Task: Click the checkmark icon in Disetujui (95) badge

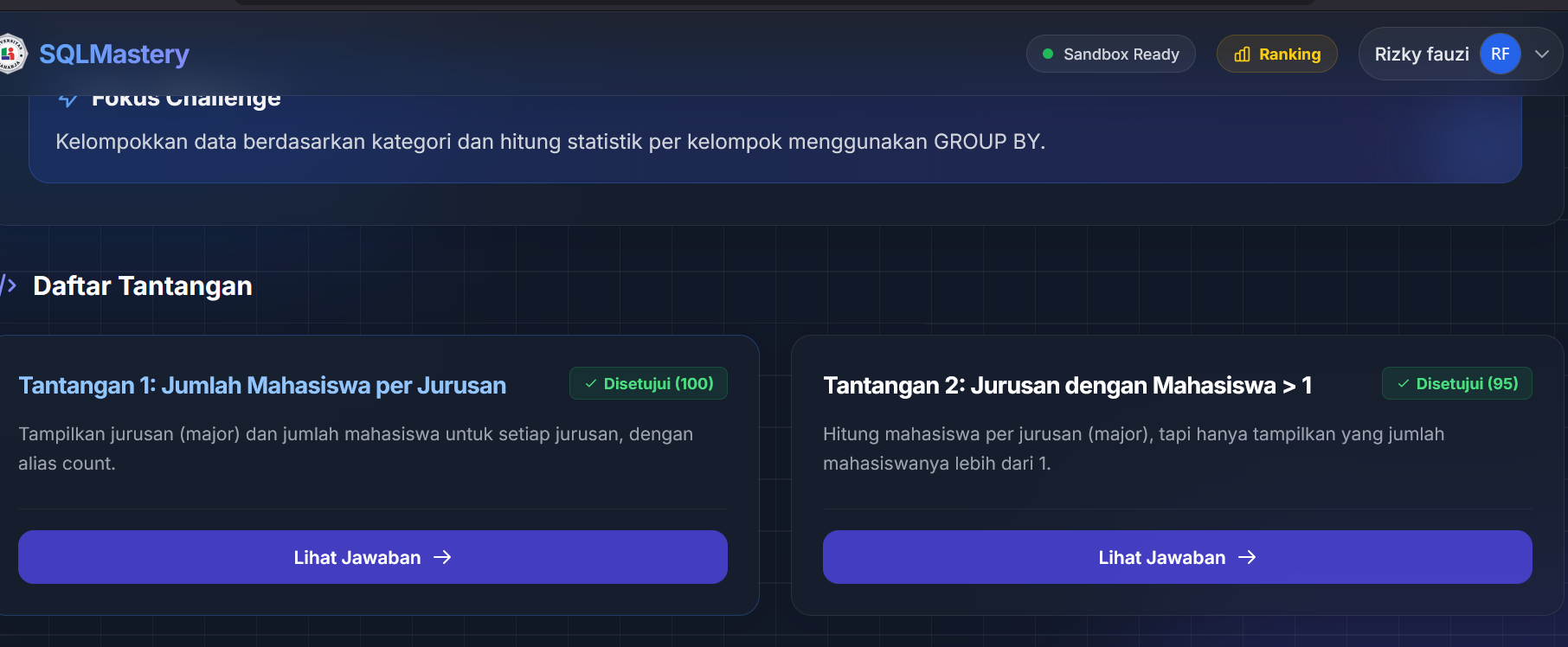Action: pos(1404,383)
